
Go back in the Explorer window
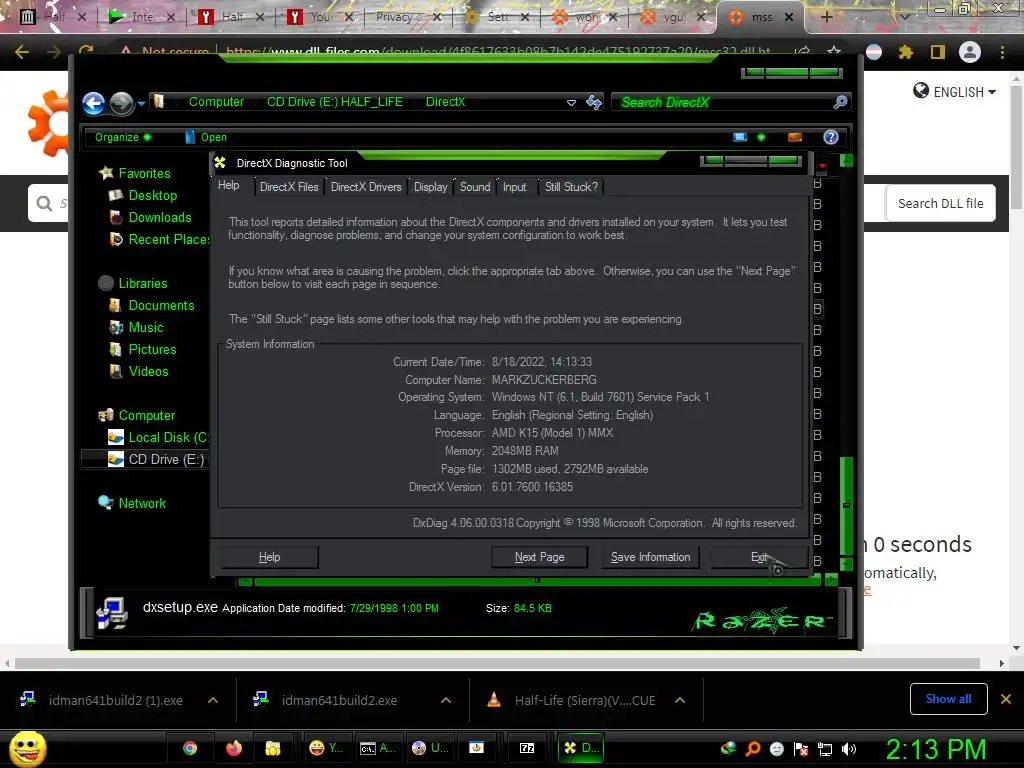pyautogui.click(x=93, y=103)
